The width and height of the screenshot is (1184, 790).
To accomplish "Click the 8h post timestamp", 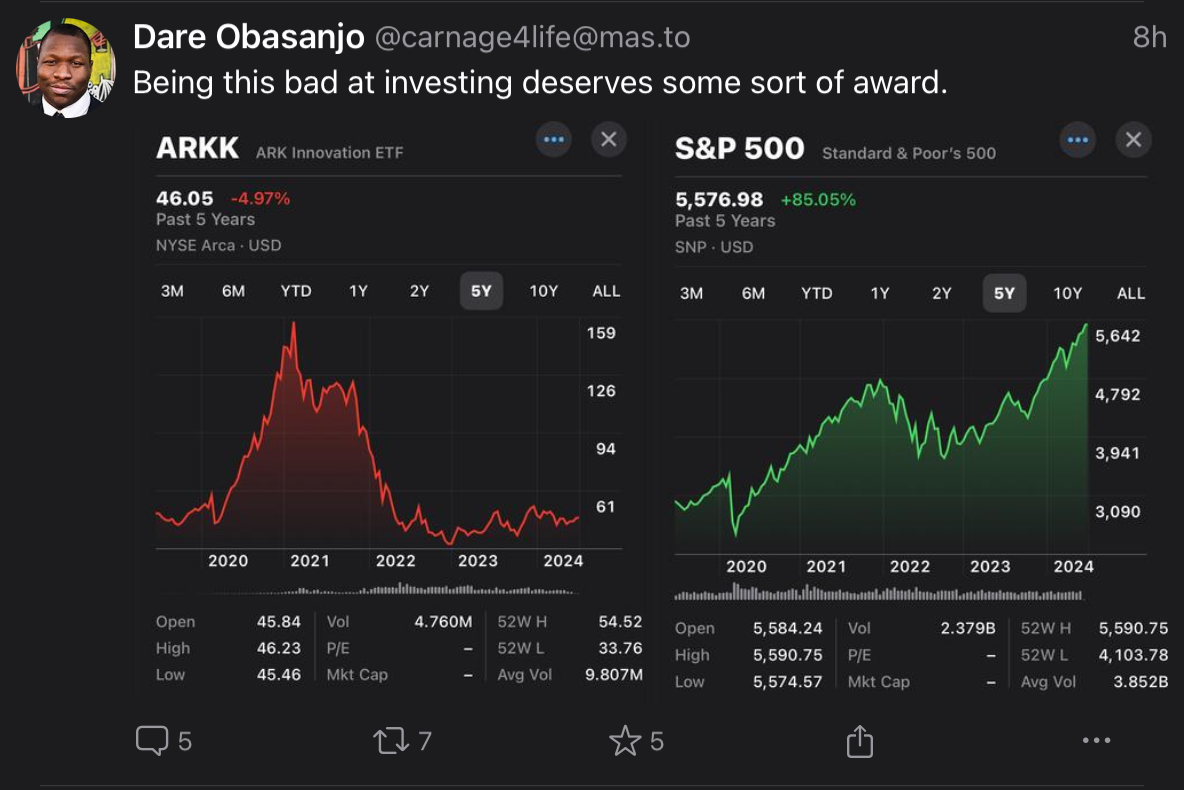I will [1149, 37].
